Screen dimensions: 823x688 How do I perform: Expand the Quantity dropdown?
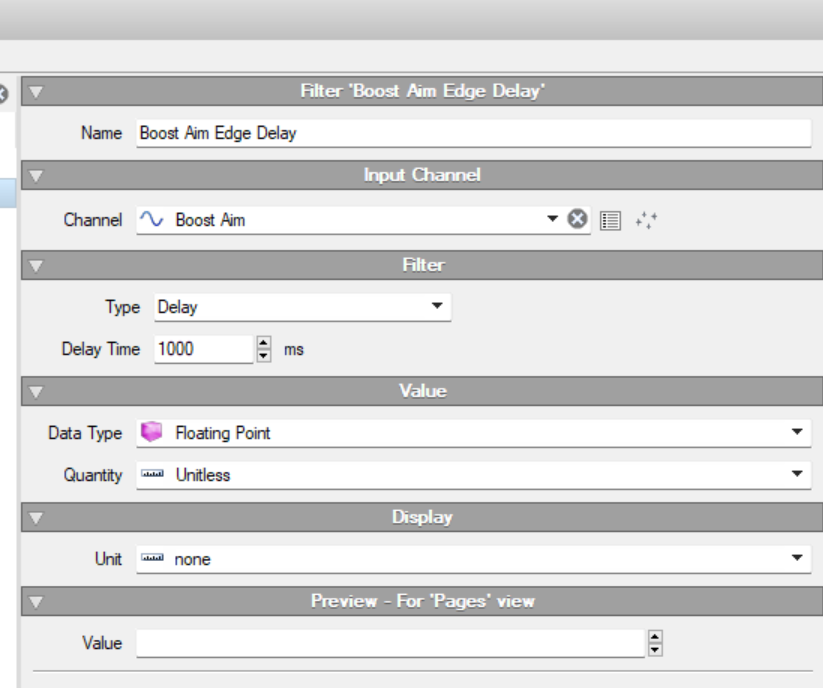point(797,475)
